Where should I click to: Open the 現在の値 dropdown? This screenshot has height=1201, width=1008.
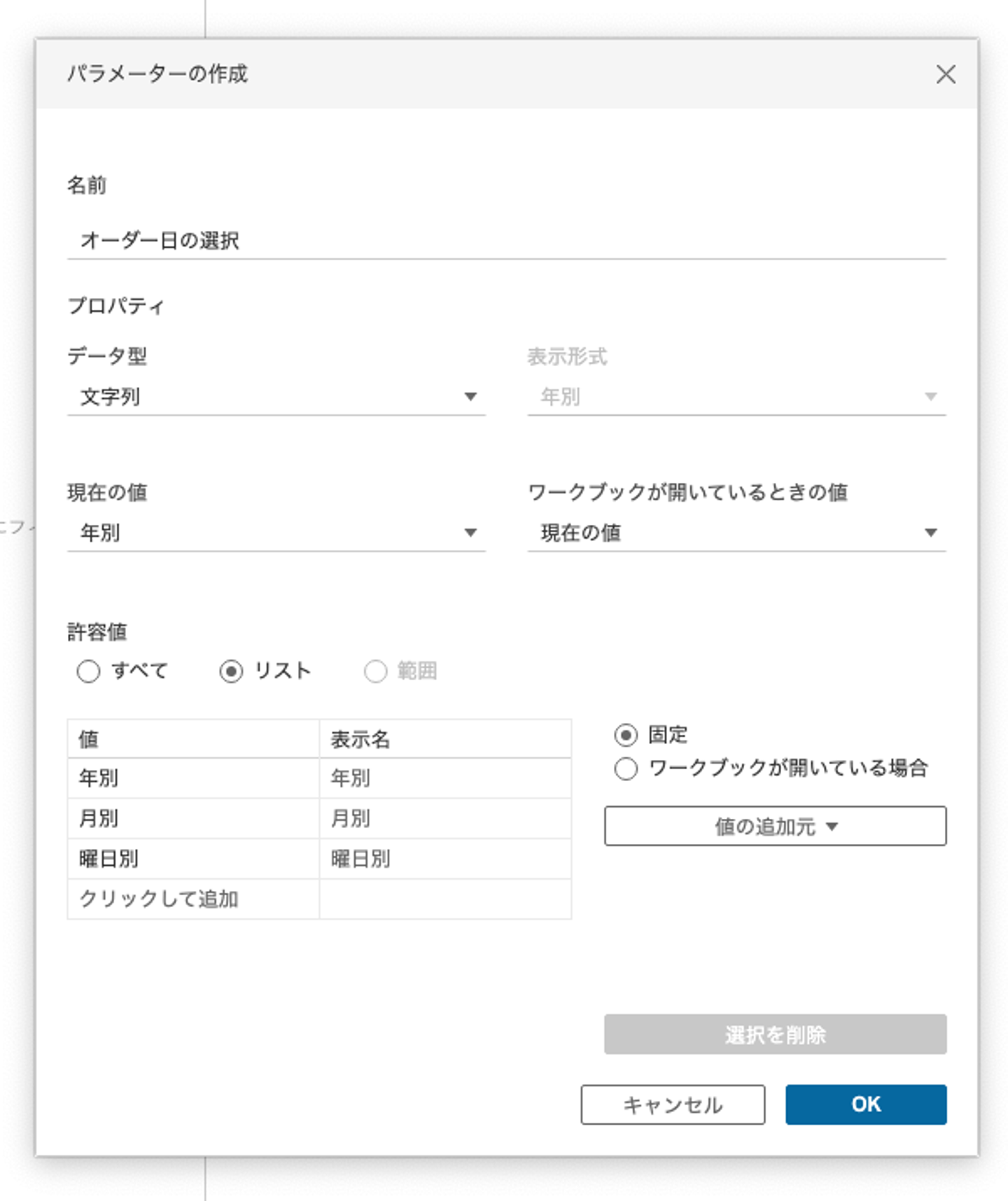[x=276, y=533]
